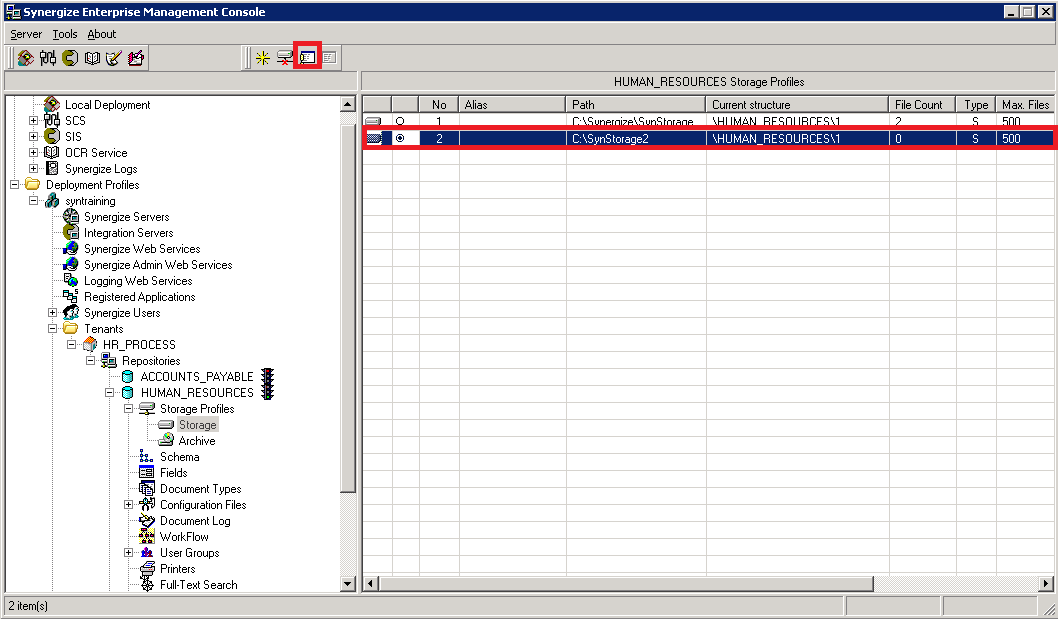Select the ACCOUNTS_PAYABLE repository label
1058x619 pixels.
[x=197, y=377]
